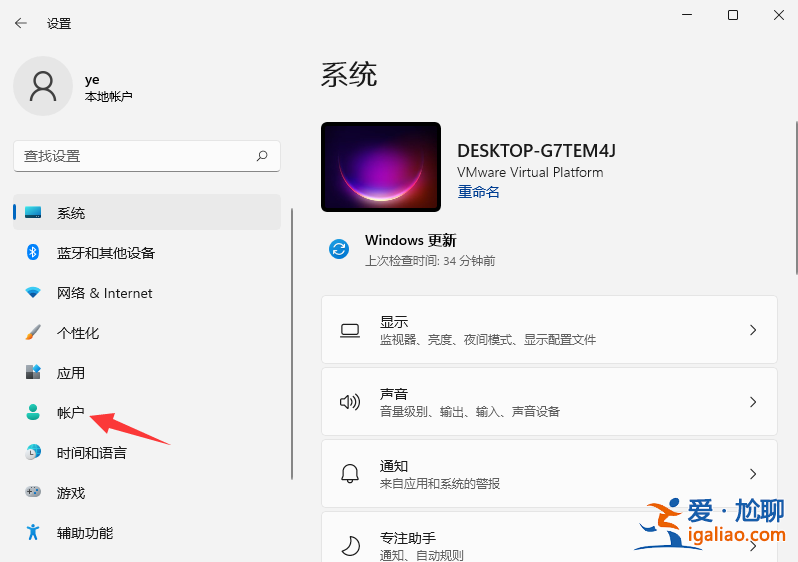Click the desktop wallpaper thumbnail

click(381, 167)
